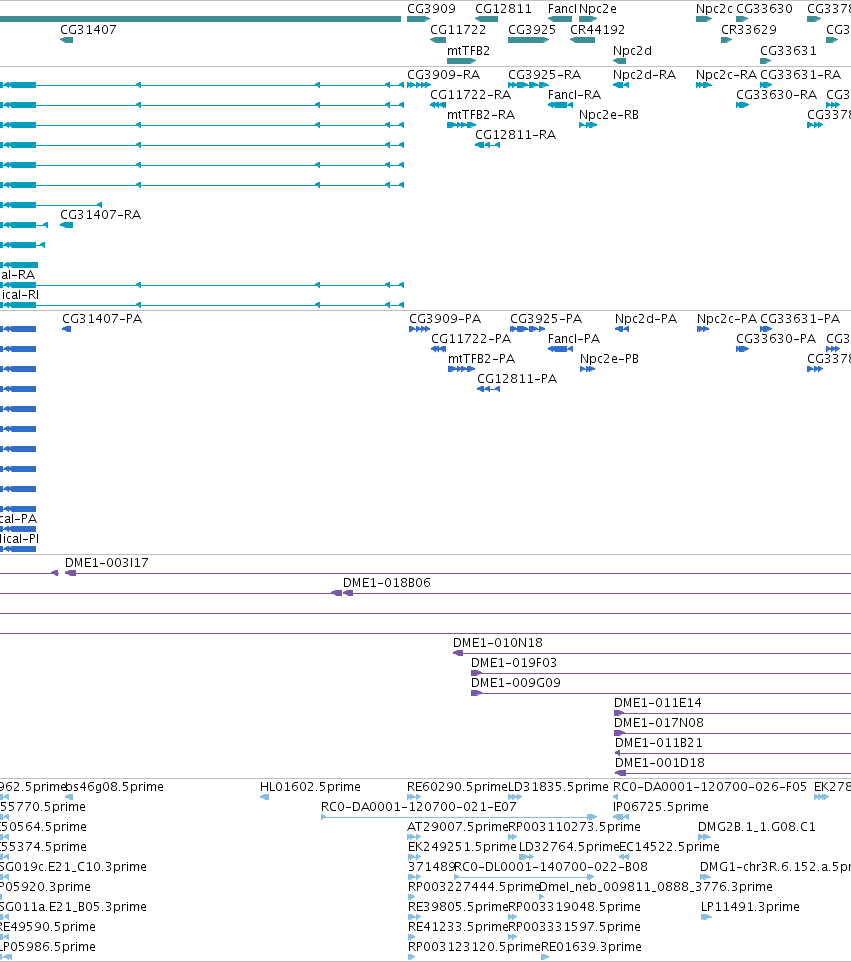This screenshot has height=962, width=851.
Task: Open the CG33630-RA transcript label
Action: pyautogui.click(x=777, y=94)
